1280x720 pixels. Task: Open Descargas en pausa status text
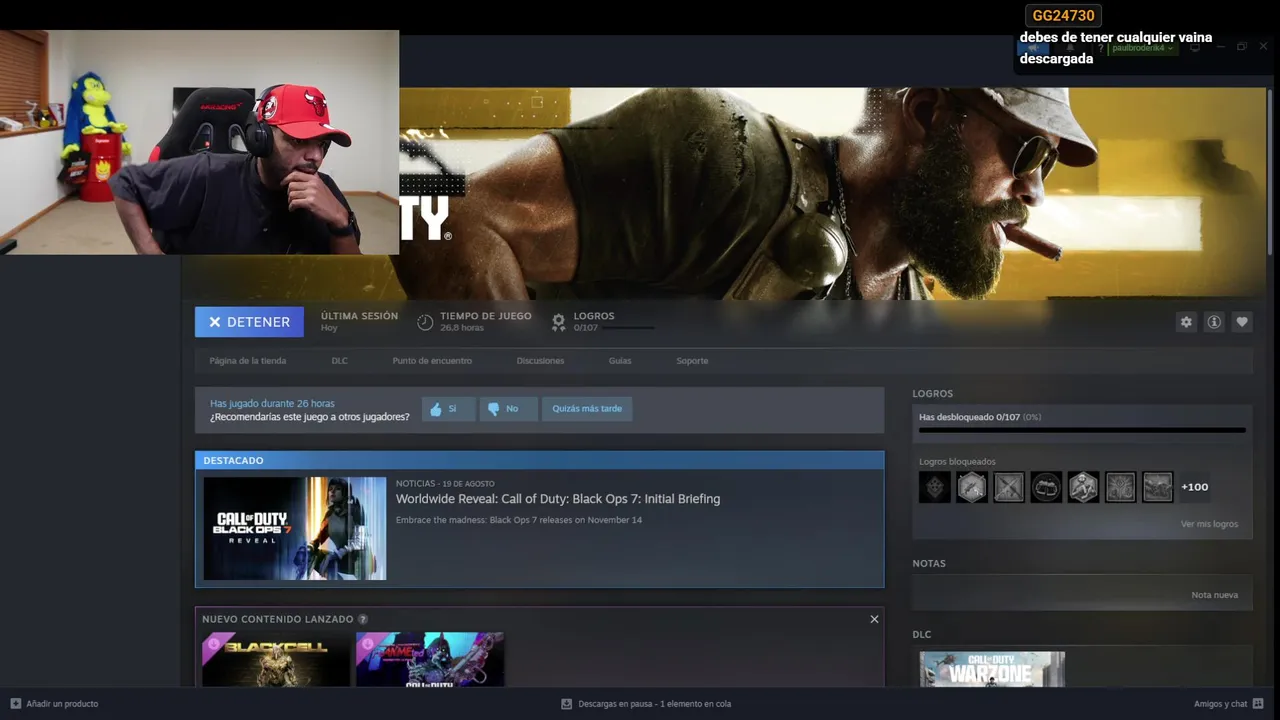click(x=654, y=704)
